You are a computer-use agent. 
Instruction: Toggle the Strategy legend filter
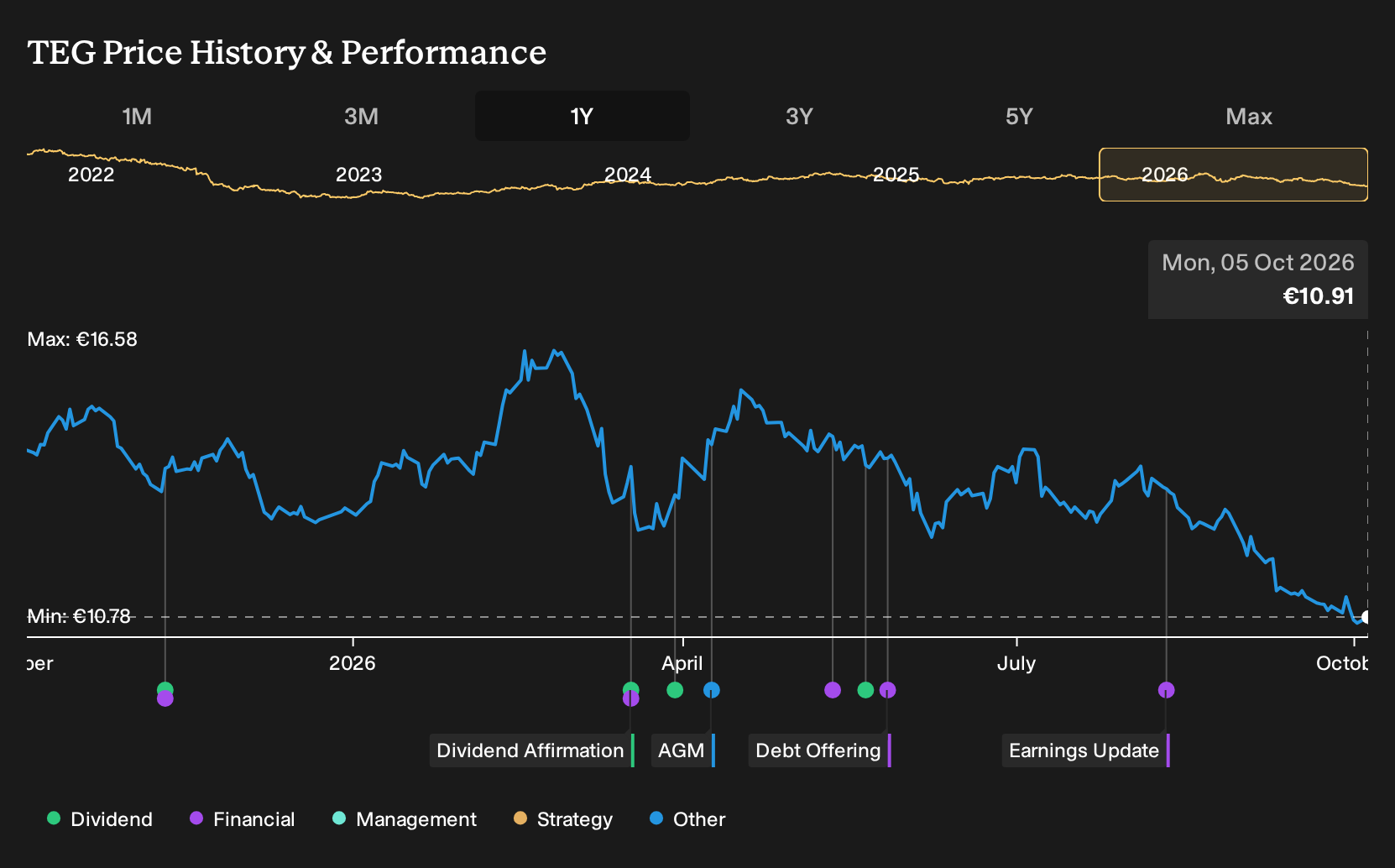(x=563, y=819)
